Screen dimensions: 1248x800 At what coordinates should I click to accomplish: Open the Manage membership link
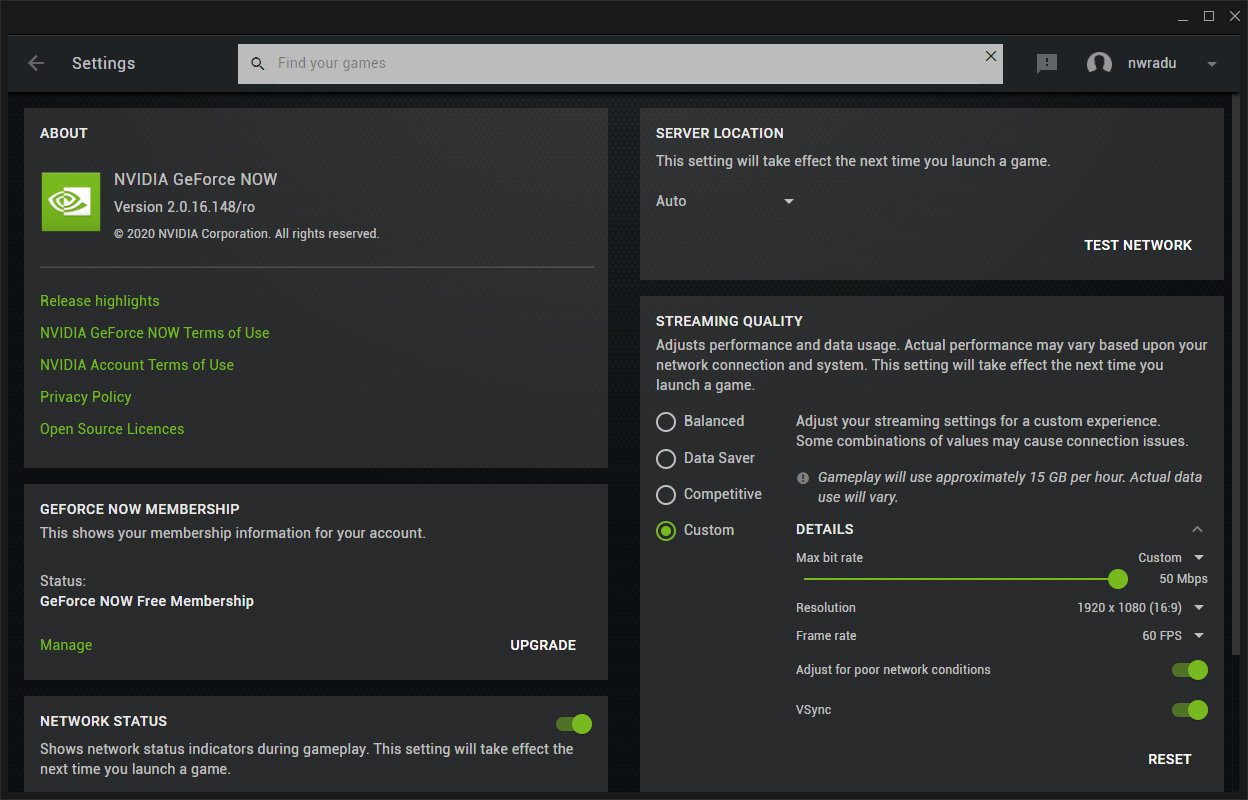coord(66,645)
